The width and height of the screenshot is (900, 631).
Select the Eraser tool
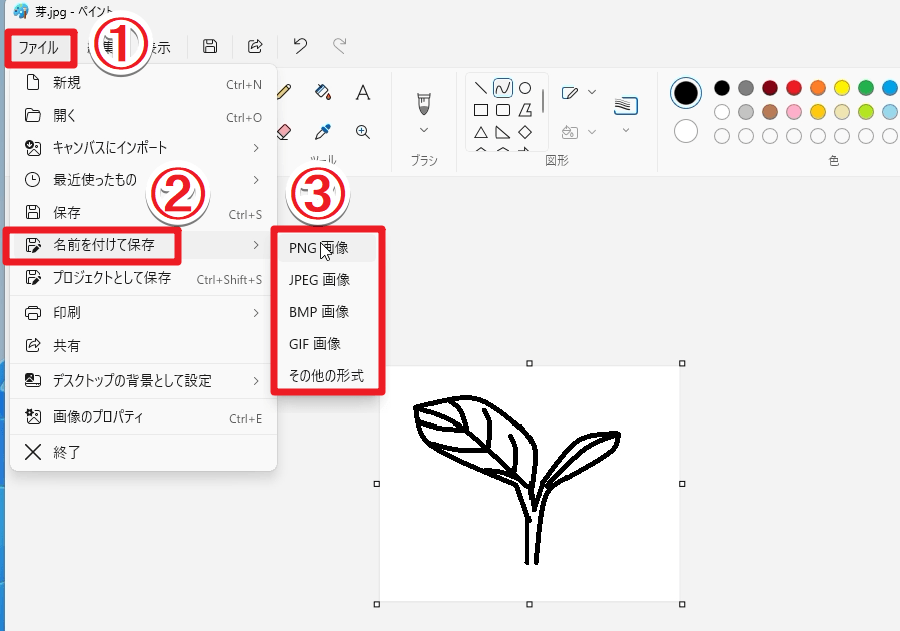pos(284,132)
